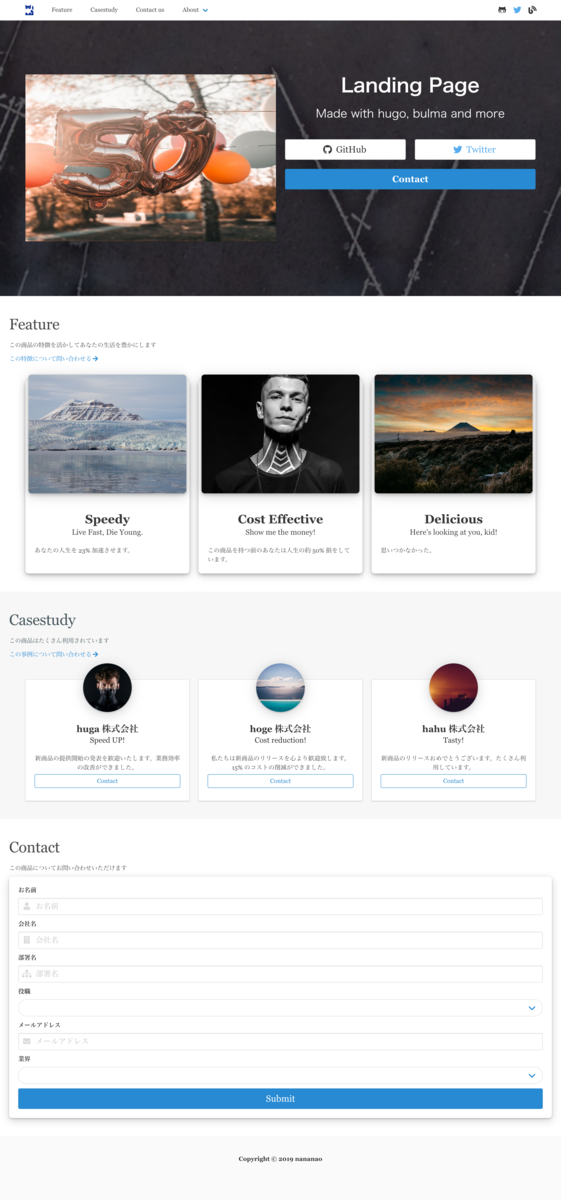Click the site logo in the navbar

[x=29, y=10]
